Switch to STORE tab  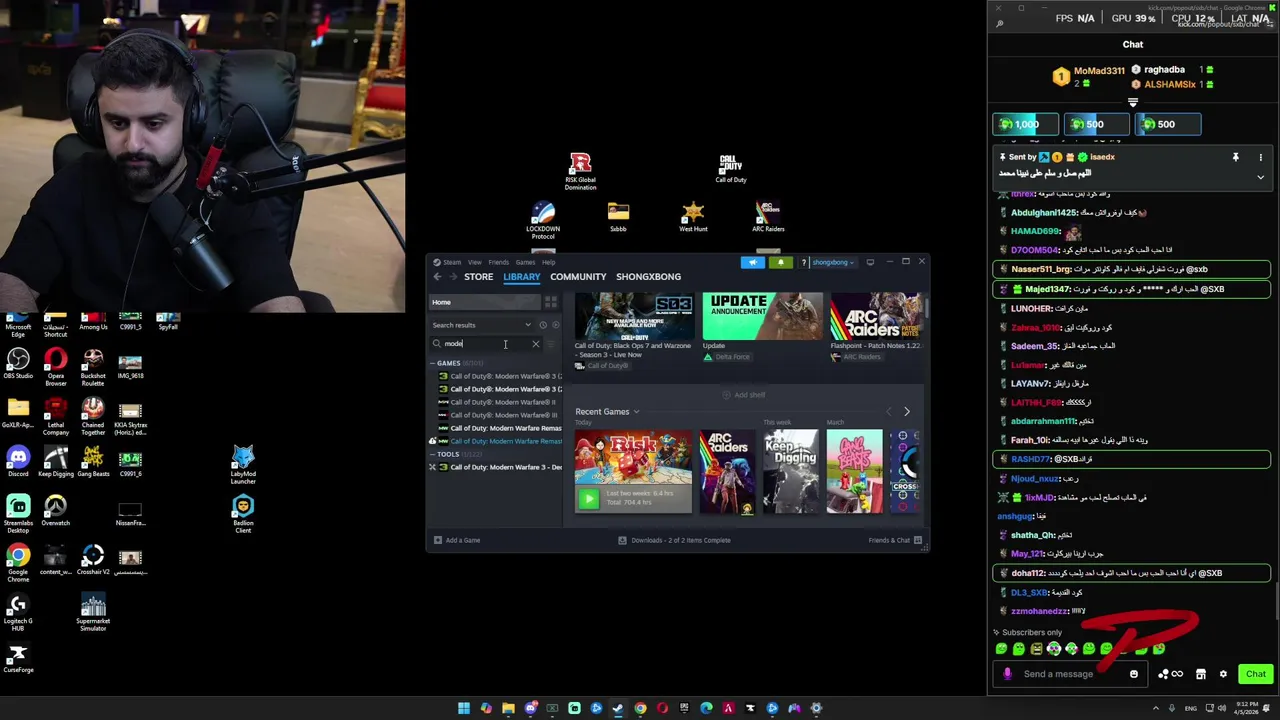[478, 277]
